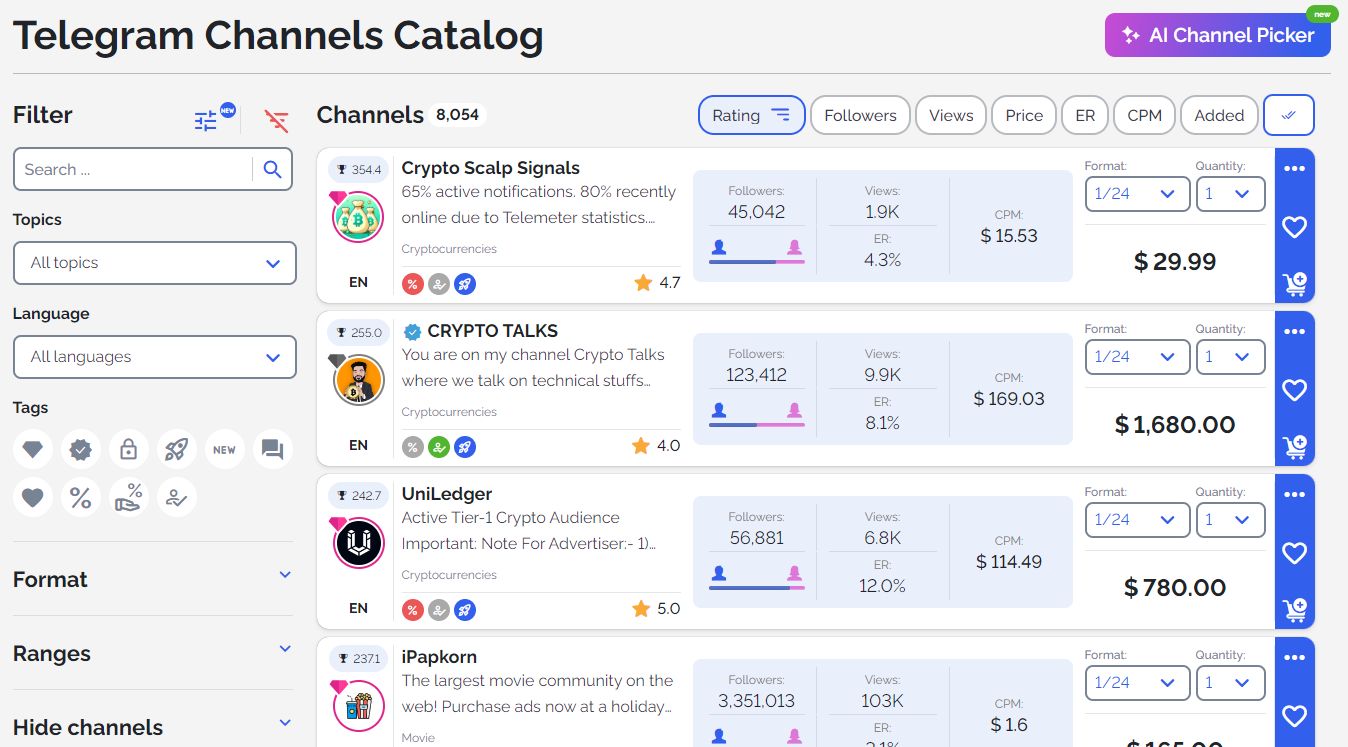
Task: Sort channels by Rating
Action: tap(751, 115)
